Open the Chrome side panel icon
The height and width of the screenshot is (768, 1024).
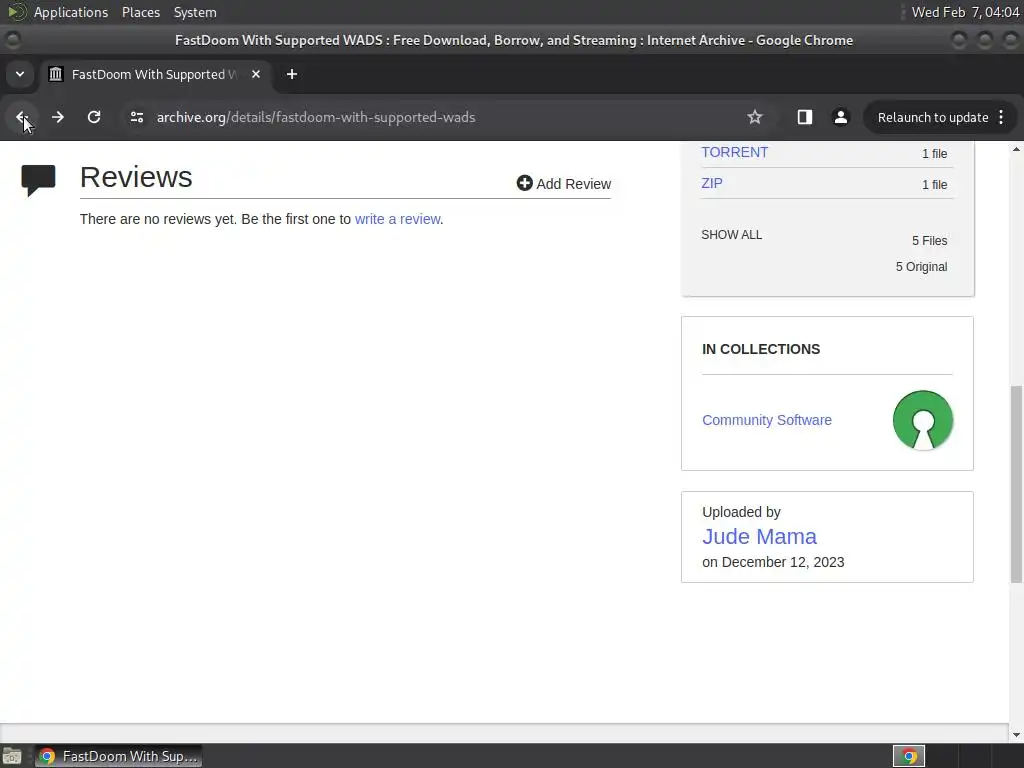[x=805, y=118]
